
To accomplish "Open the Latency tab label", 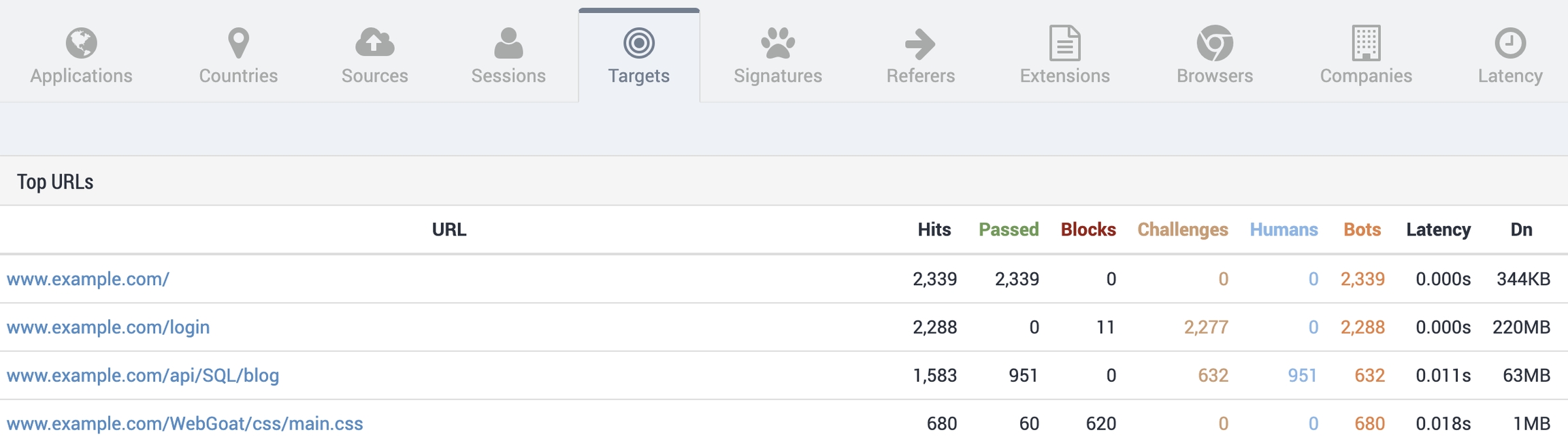I will pos(1510,76).
